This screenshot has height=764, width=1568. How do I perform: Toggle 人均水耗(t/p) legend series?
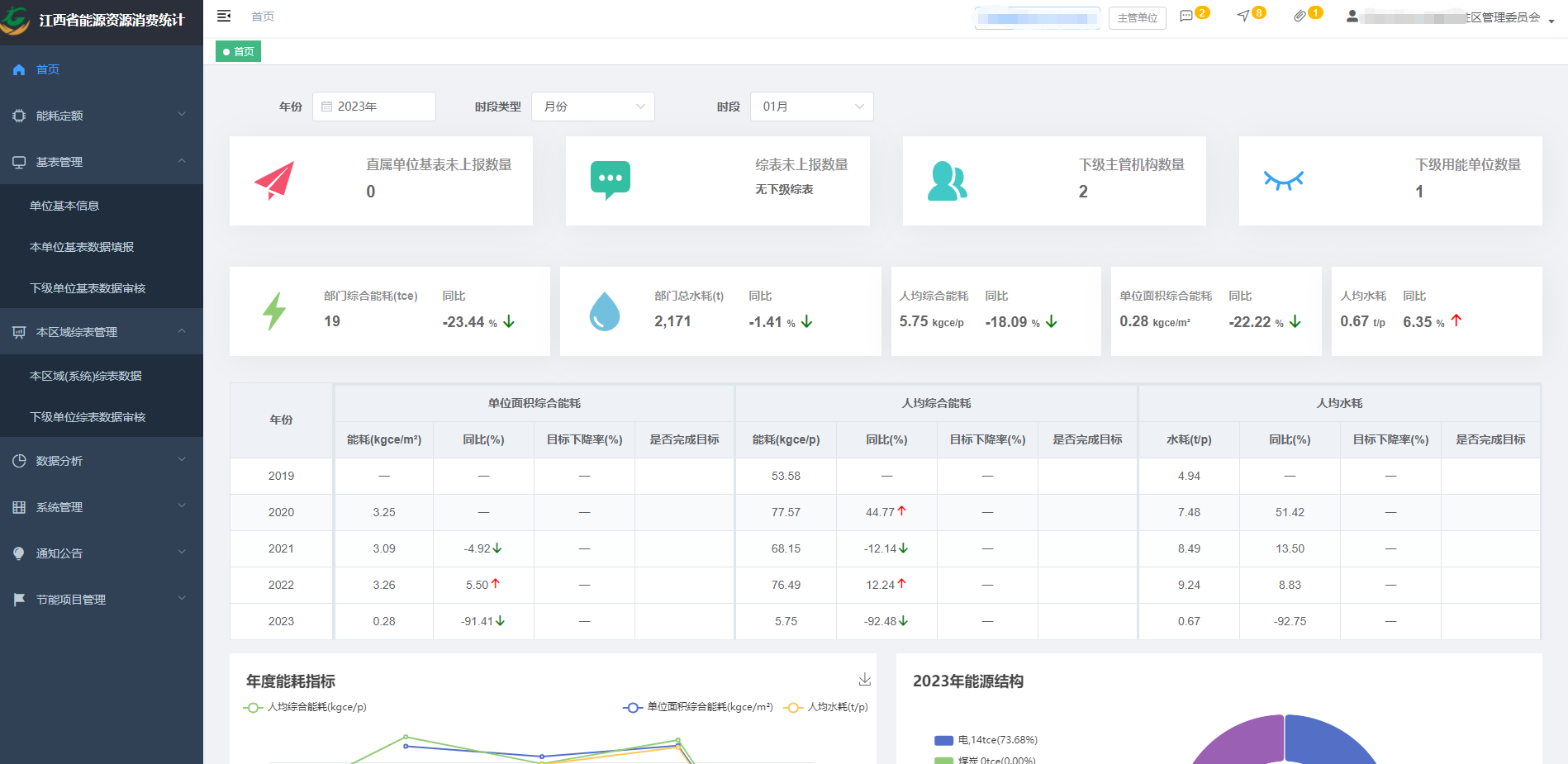825,708
